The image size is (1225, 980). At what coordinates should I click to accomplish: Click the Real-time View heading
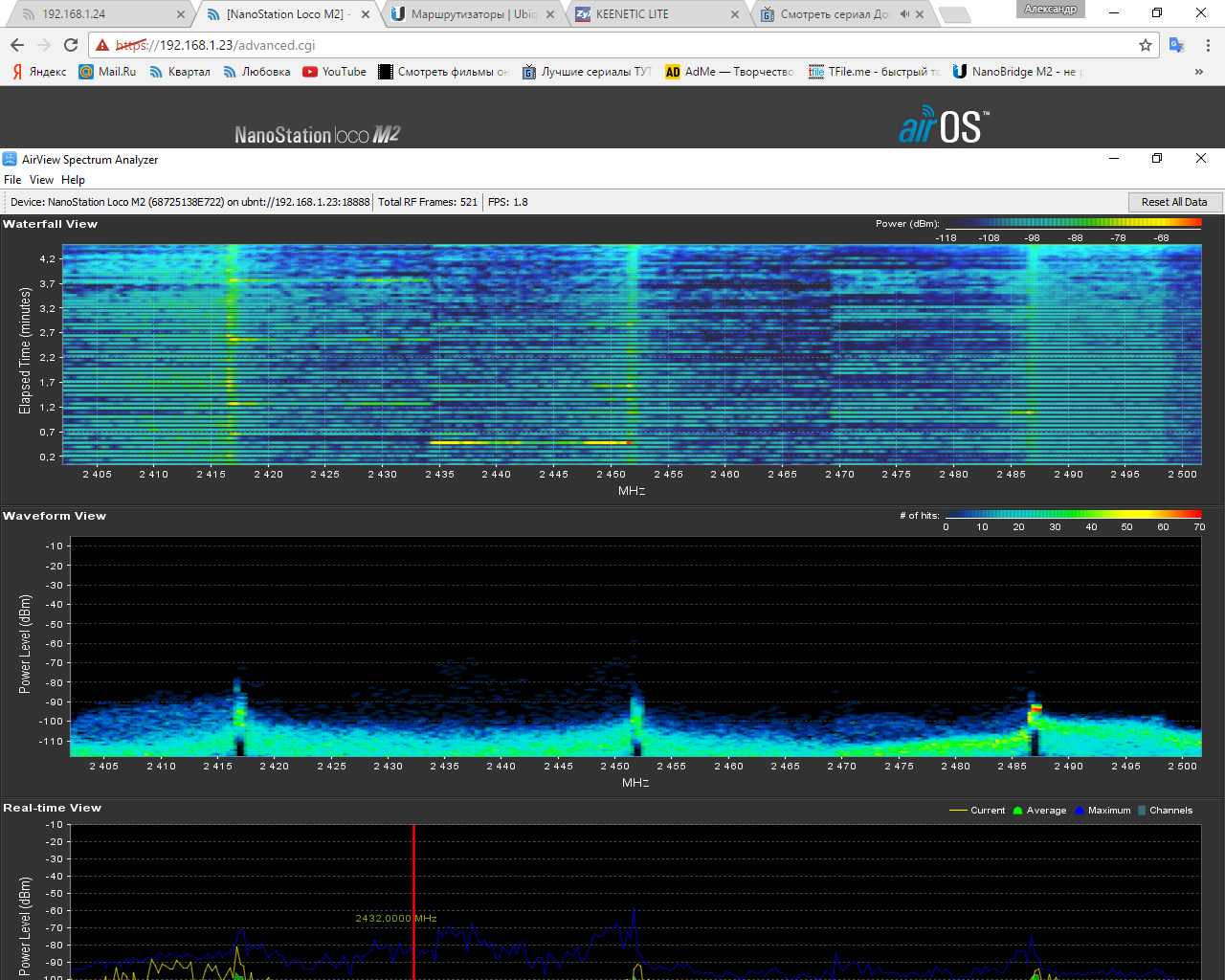click(x=52, y=808)
